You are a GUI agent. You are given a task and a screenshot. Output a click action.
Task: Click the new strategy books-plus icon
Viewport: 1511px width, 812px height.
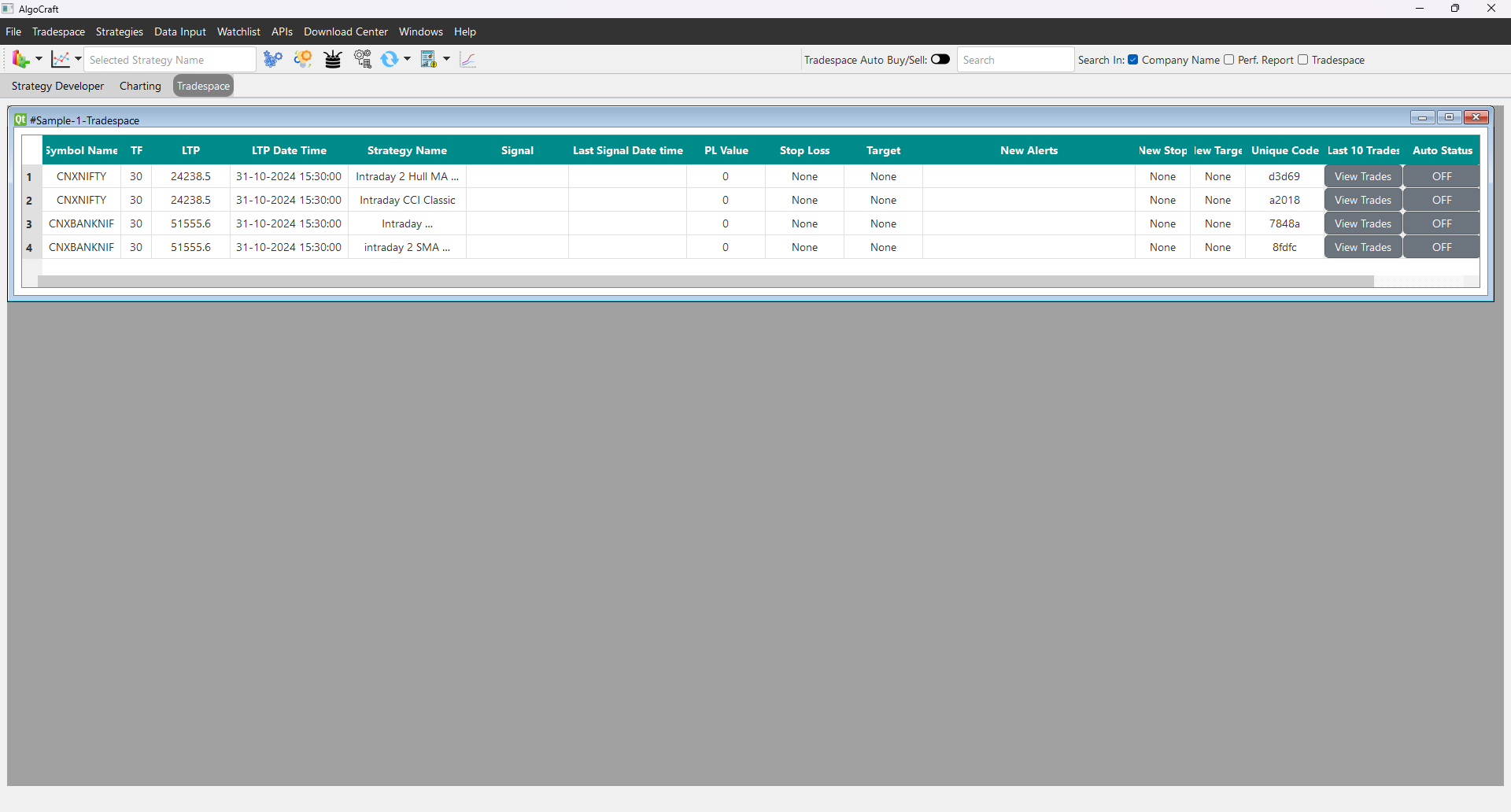20,59
